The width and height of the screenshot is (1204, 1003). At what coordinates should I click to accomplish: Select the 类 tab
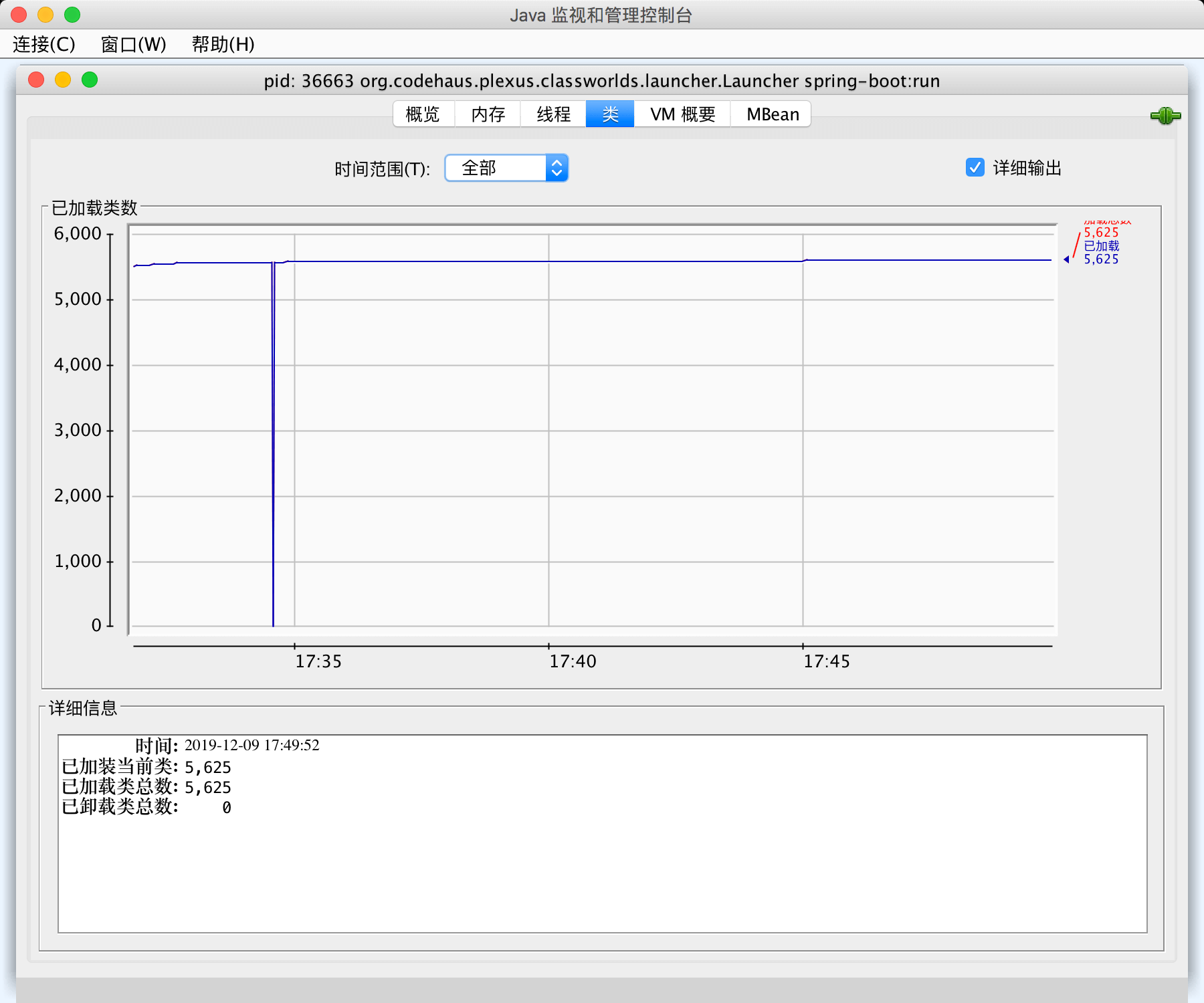coord(609,114)
